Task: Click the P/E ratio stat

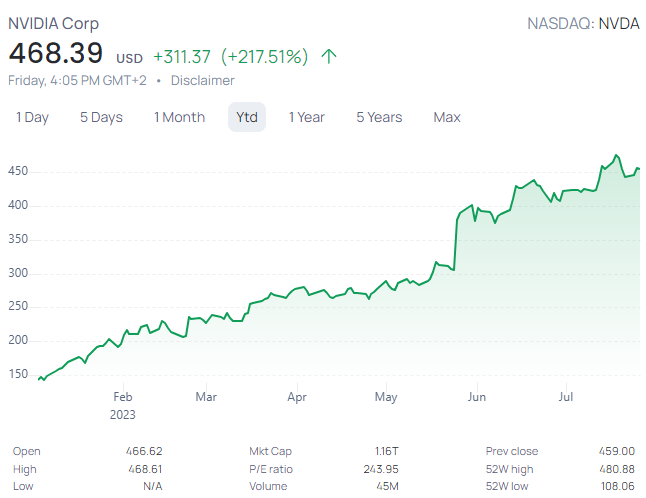Action: pos(272,469)
